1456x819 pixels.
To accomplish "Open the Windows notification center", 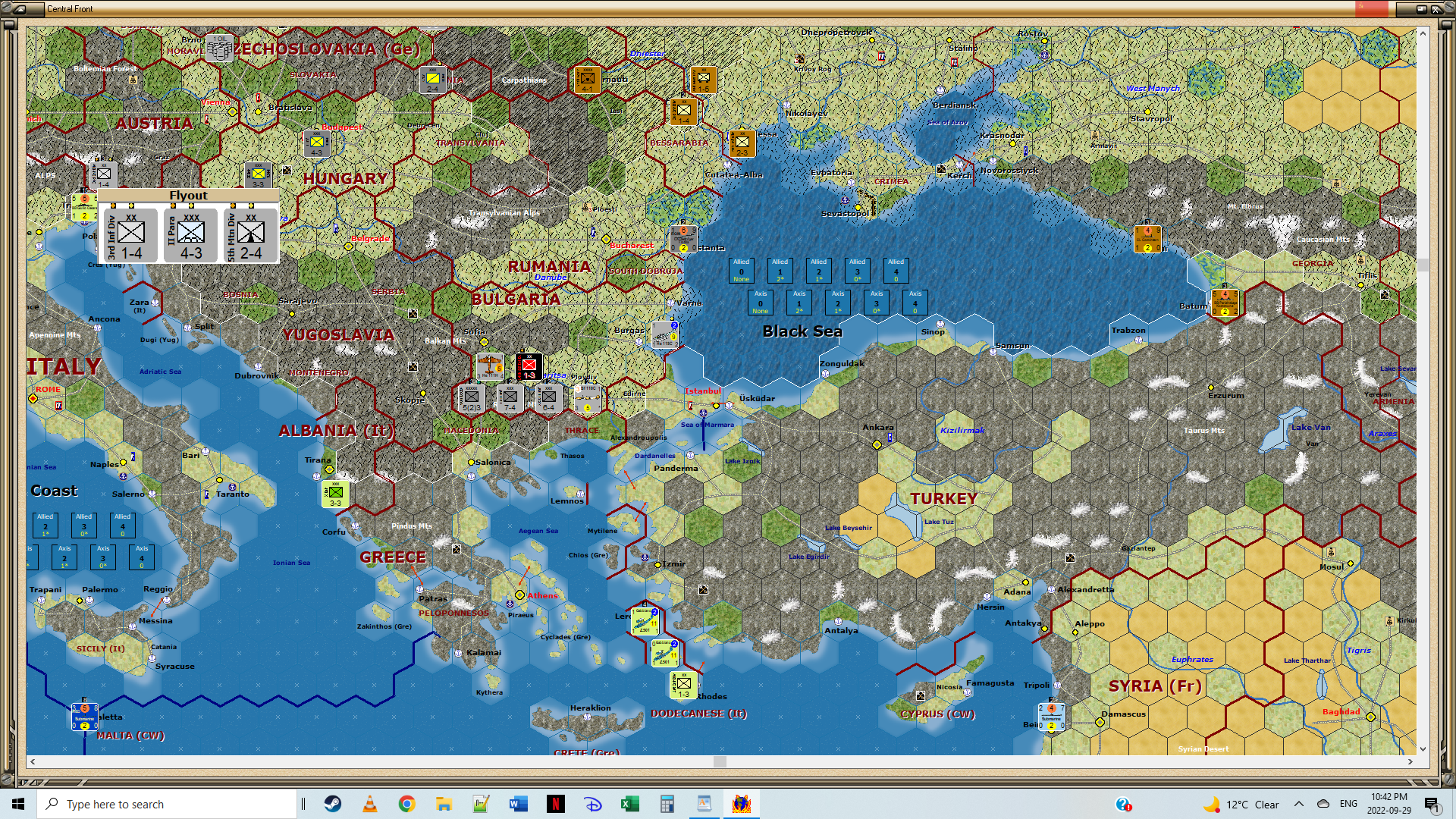I will 1432,804.
